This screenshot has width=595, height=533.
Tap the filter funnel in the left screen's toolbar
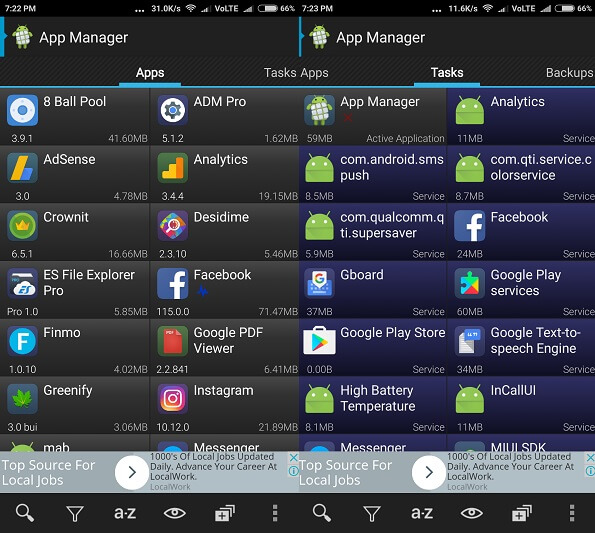click(75, 514)
